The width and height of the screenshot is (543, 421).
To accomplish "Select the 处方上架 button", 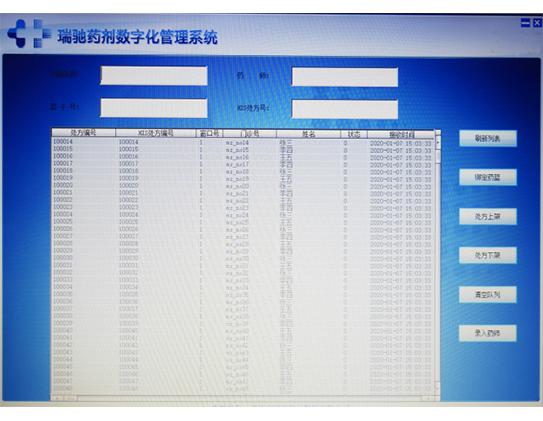I will (x=488, y=216).
